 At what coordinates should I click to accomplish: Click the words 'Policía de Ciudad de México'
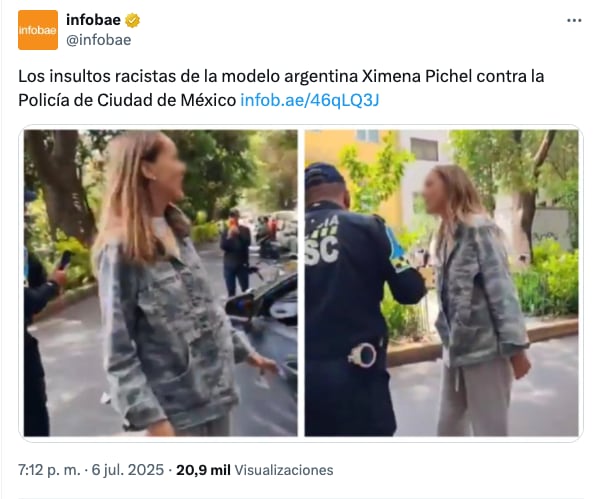coord(127,100)
